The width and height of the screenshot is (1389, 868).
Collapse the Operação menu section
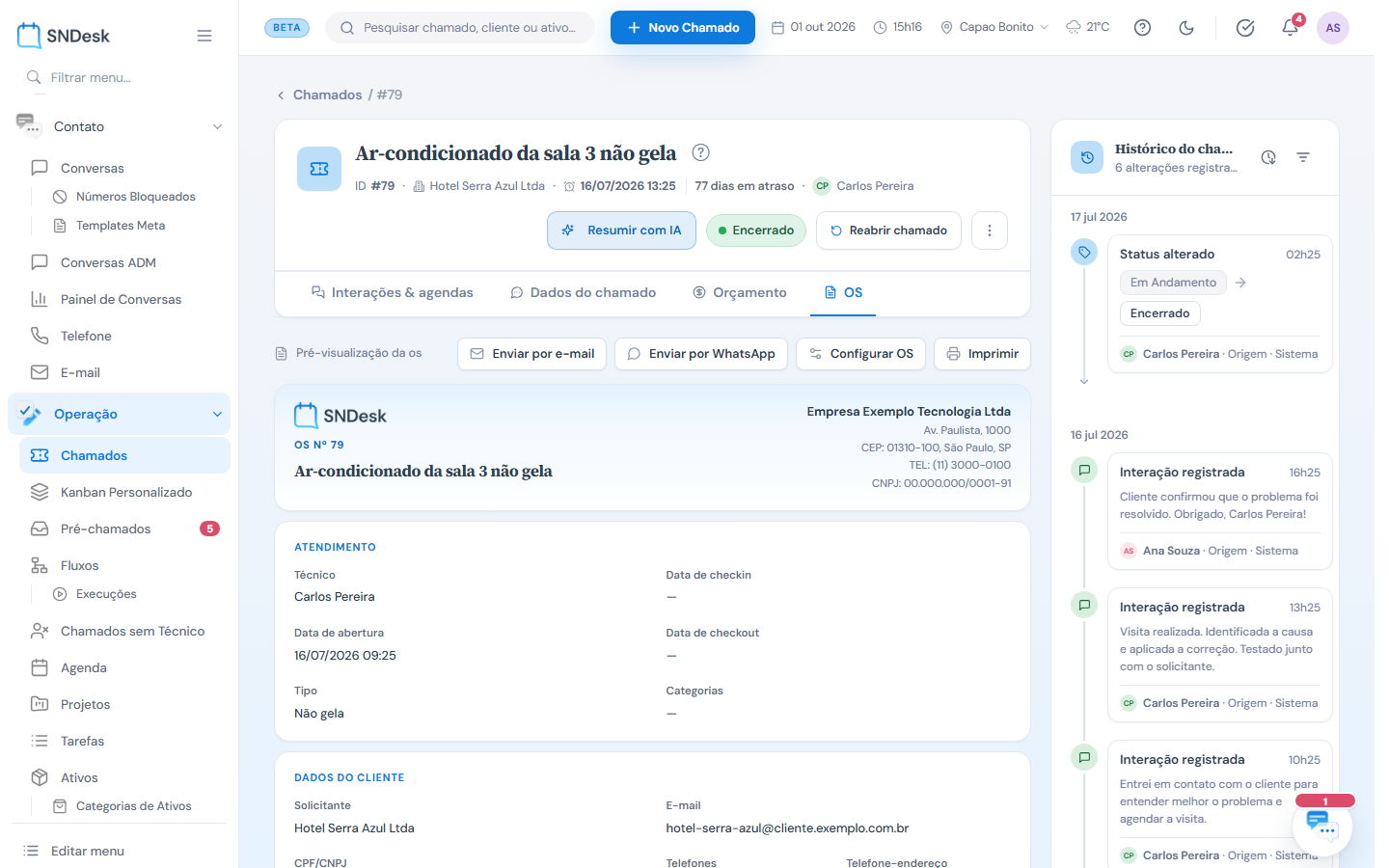120,414
